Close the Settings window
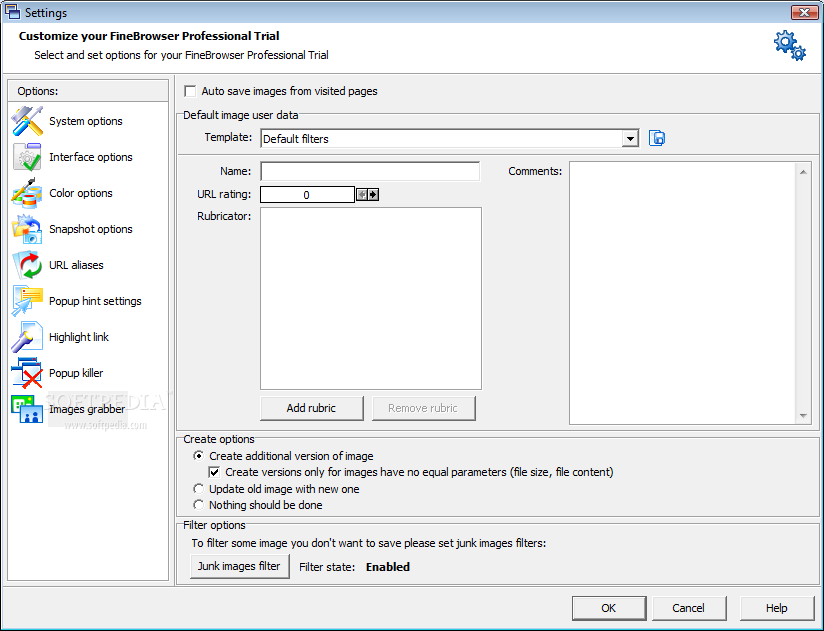 click(x=805, y=12)
